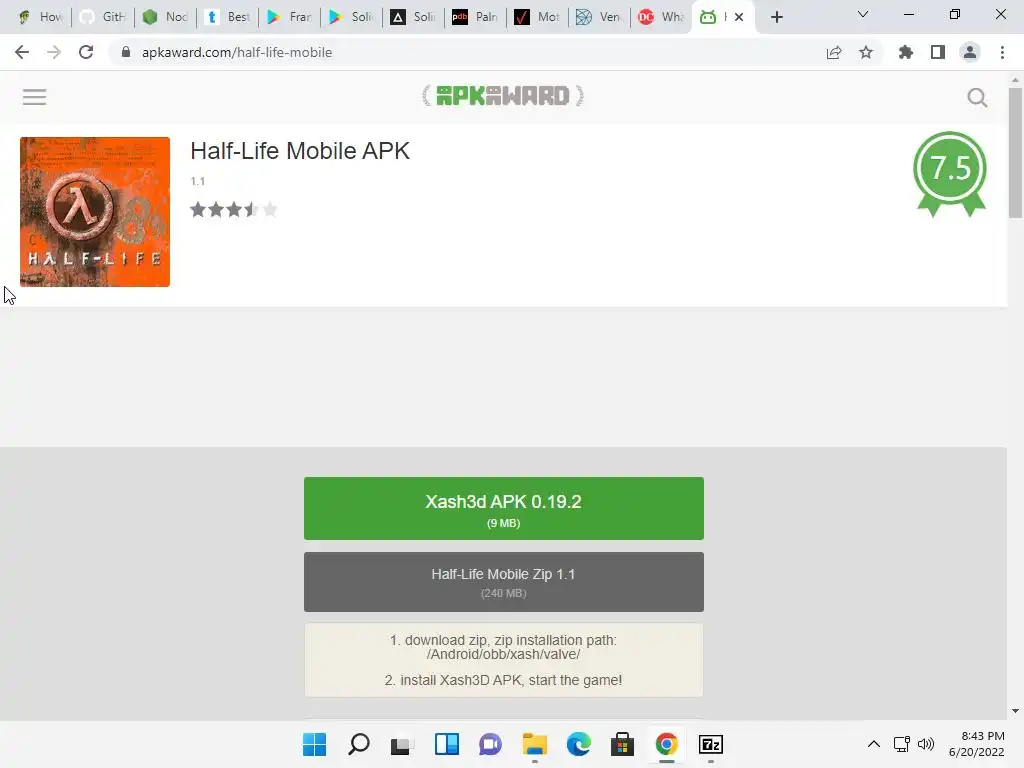Show hidden system tray icons

(873, 744)
